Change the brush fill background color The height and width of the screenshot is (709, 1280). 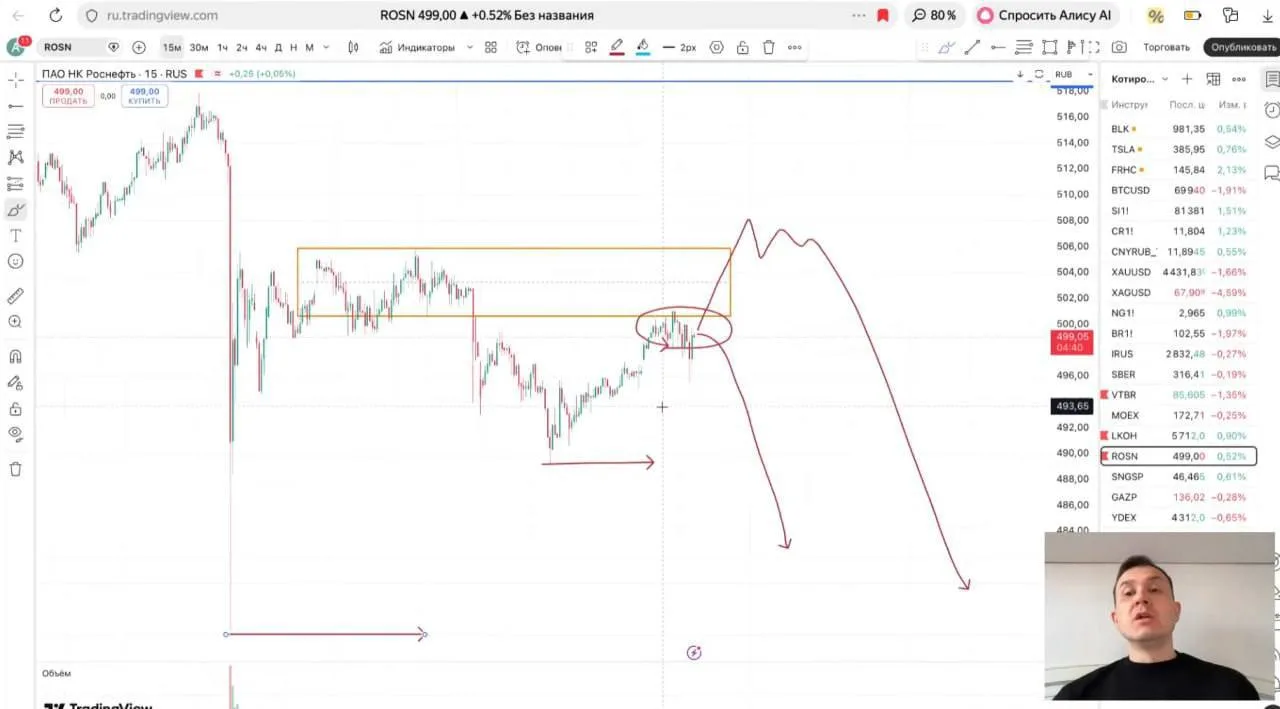[643, 47]
